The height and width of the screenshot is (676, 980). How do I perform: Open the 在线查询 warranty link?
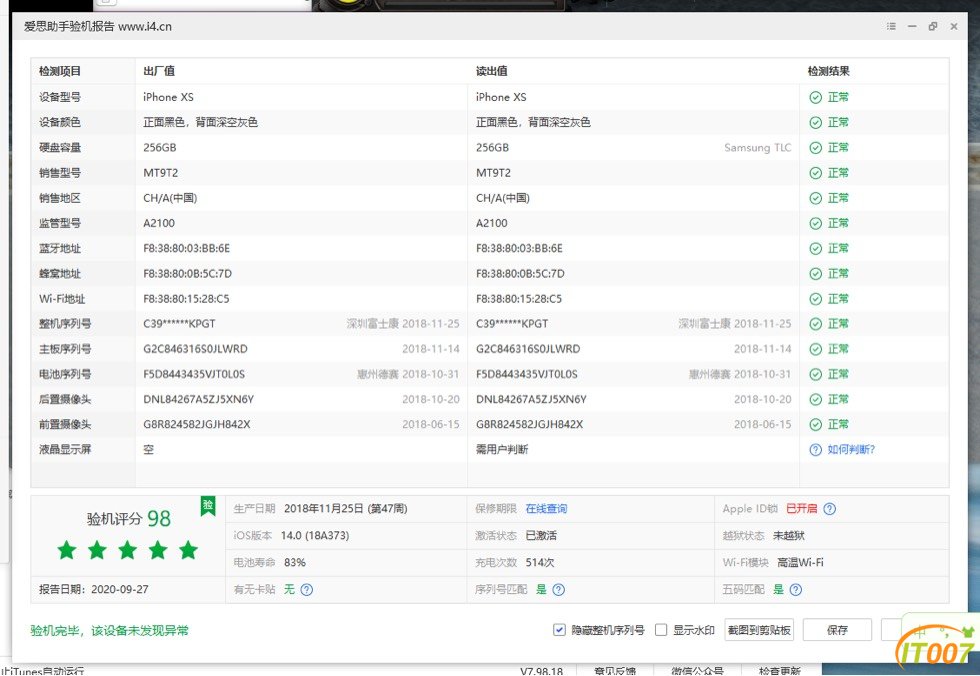pos(546,509)
